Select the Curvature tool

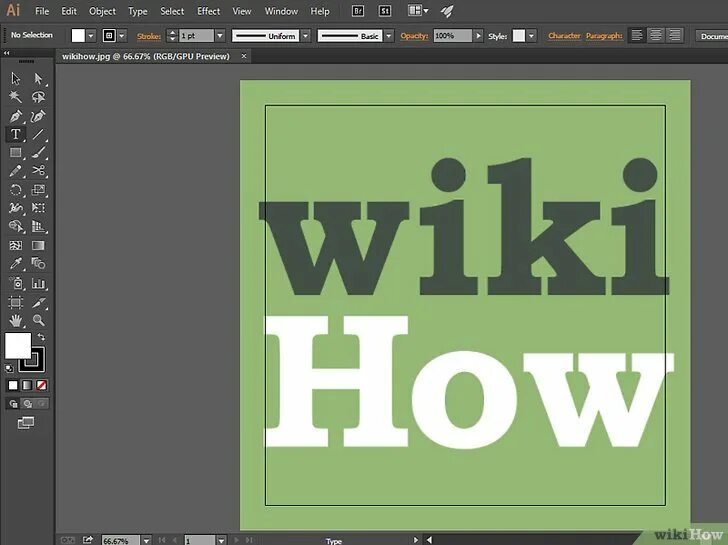pyautogui.click(x=38, y=116)
